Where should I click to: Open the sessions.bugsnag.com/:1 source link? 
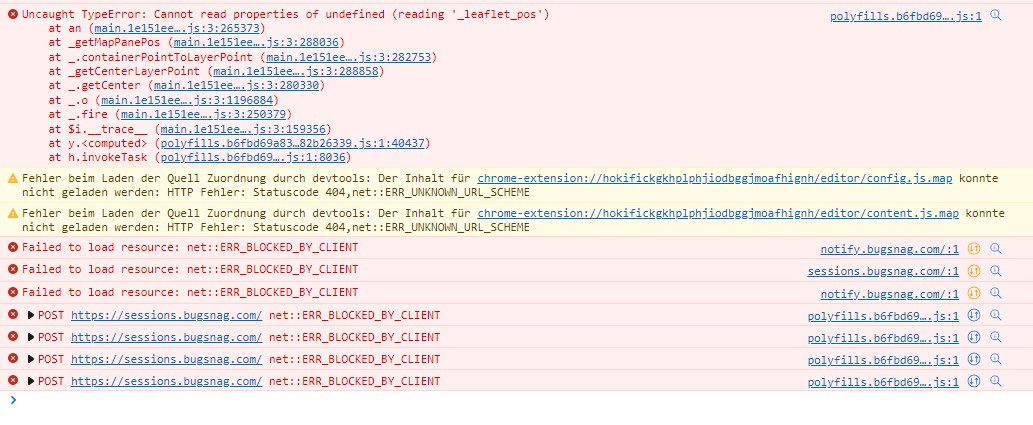click(883, 271)
